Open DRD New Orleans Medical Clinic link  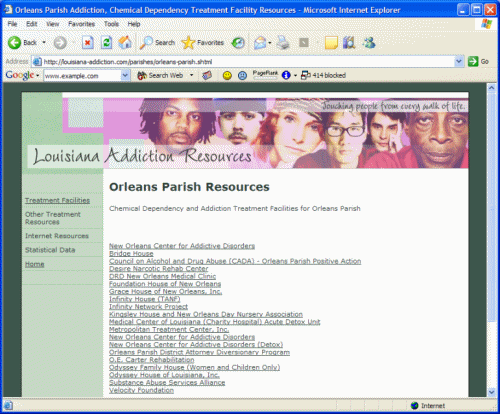click(162, 276)
